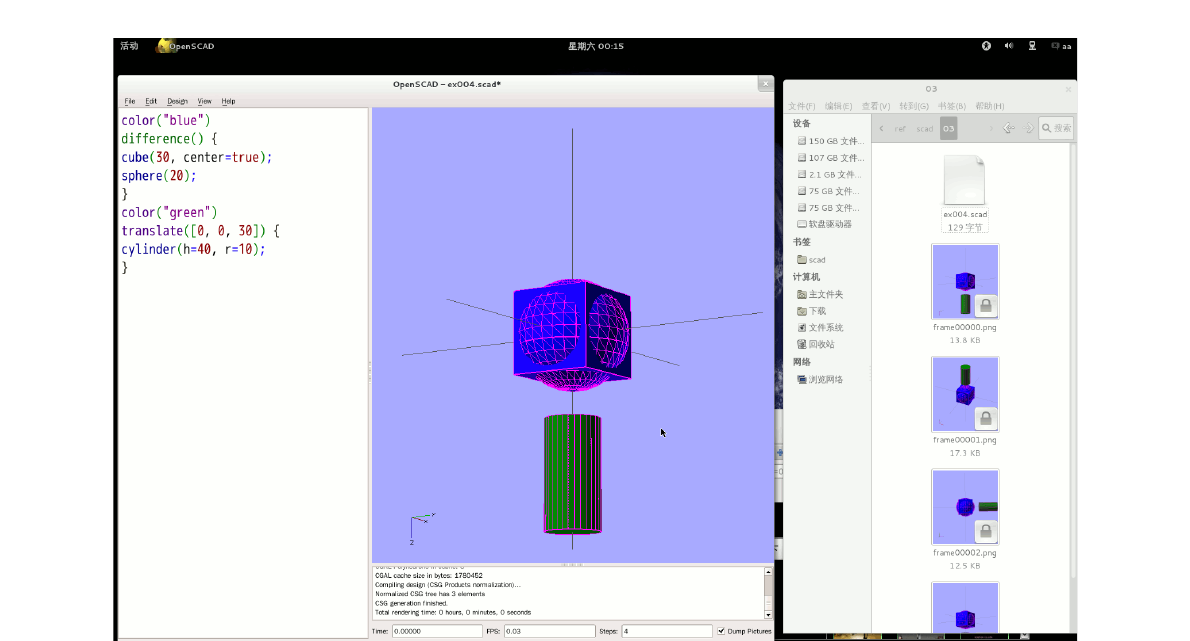Click the 搜索 search button
1190x641 pixels.
1056,128
